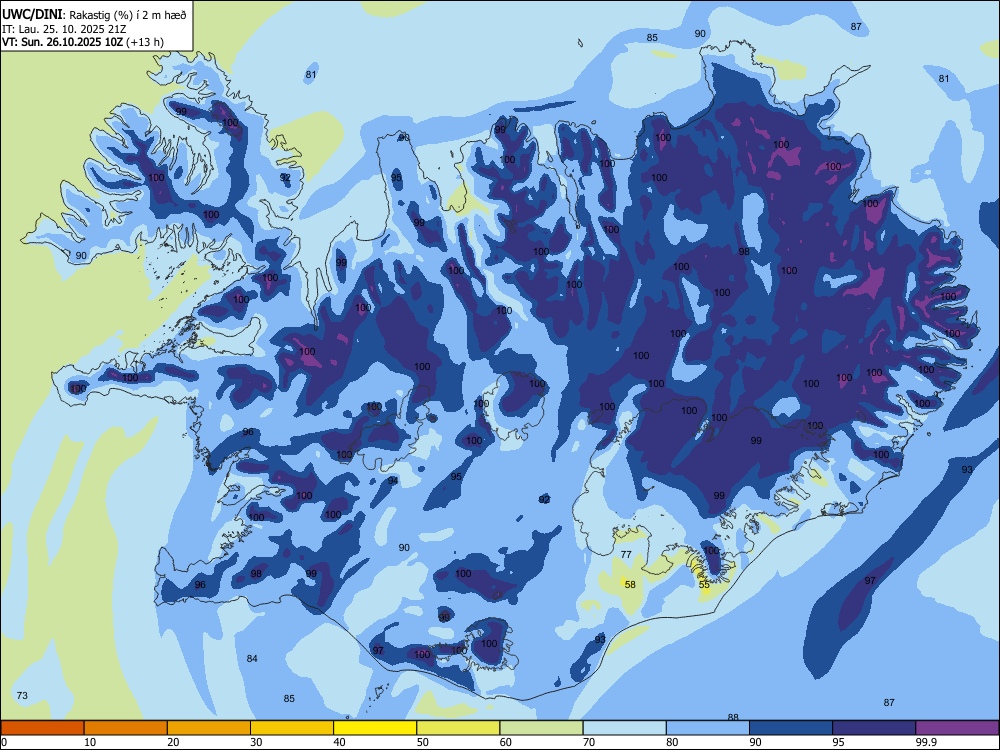Click the 94 humidity value on the map
This screenshot has height=750, width=1000.
coord(393,480)
